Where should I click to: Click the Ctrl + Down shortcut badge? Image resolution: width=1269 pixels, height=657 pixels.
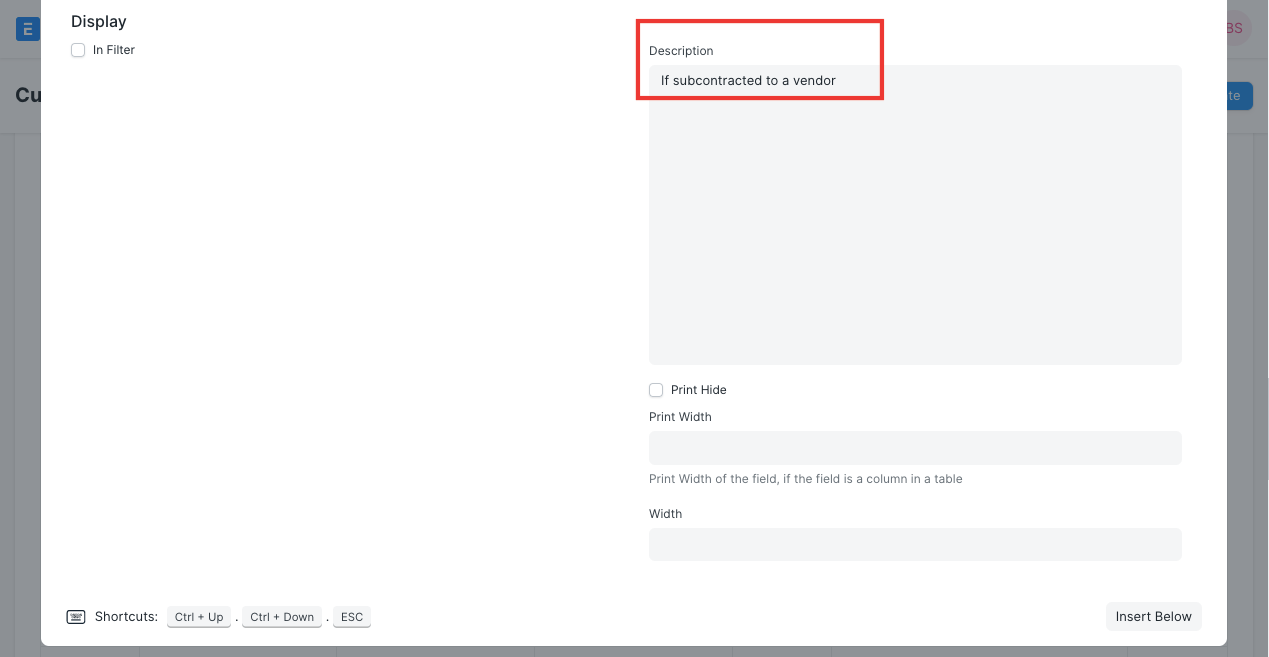tap(281, 616)
